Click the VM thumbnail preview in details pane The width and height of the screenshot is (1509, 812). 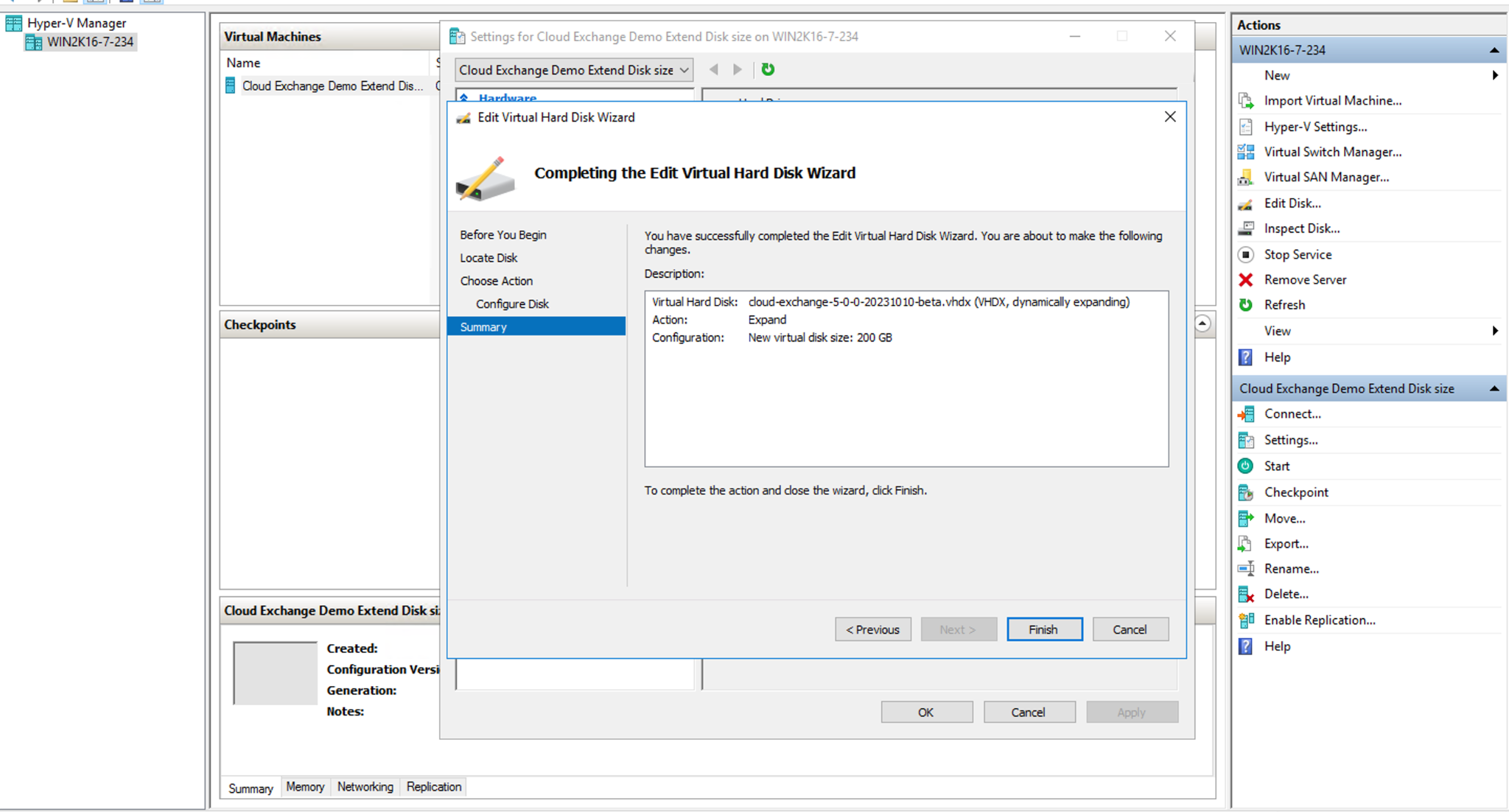[x=275, y=673]
